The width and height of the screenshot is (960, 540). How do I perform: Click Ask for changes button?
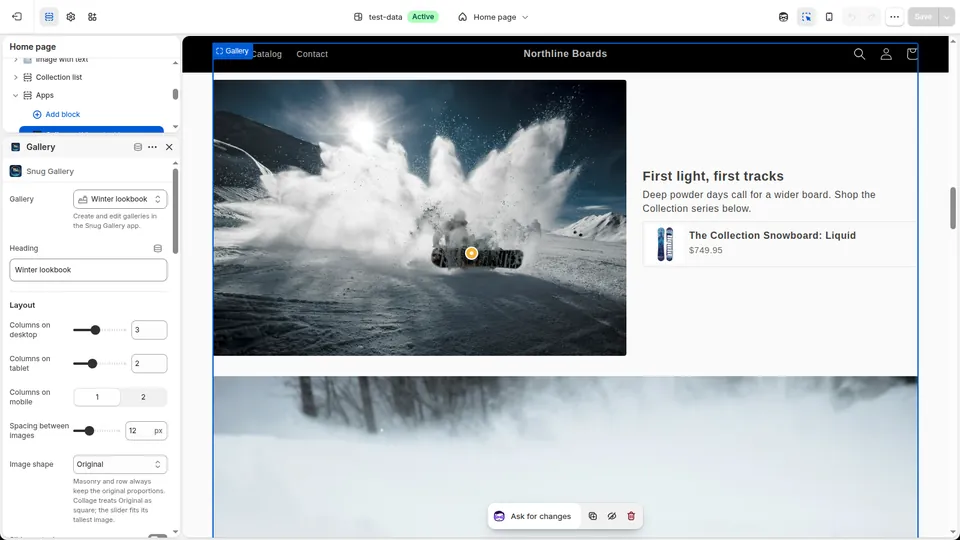(532, 517)
